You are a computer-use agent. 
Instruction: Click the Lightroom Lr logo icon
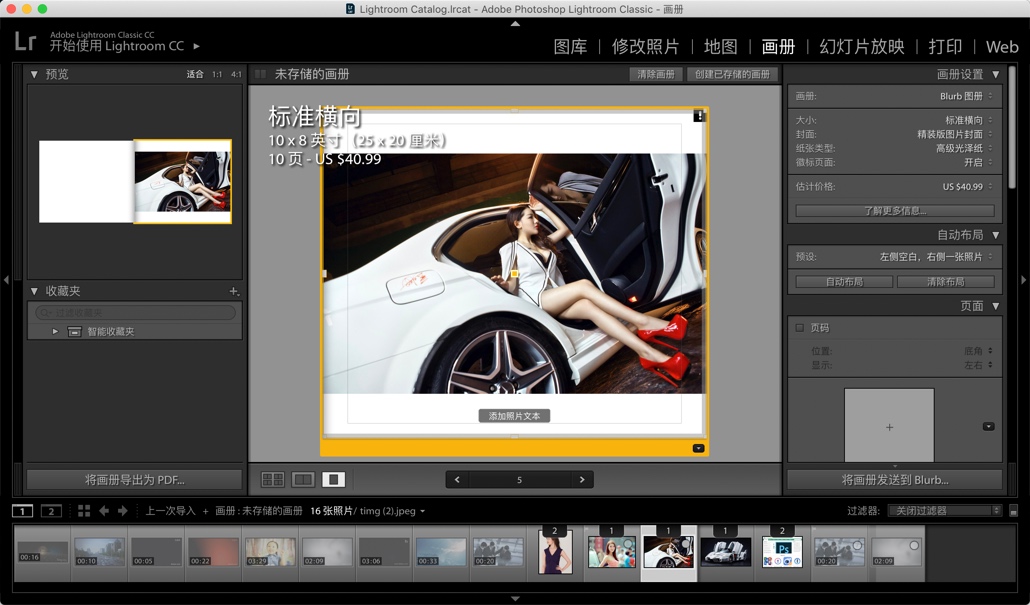[x=25, y=41]
